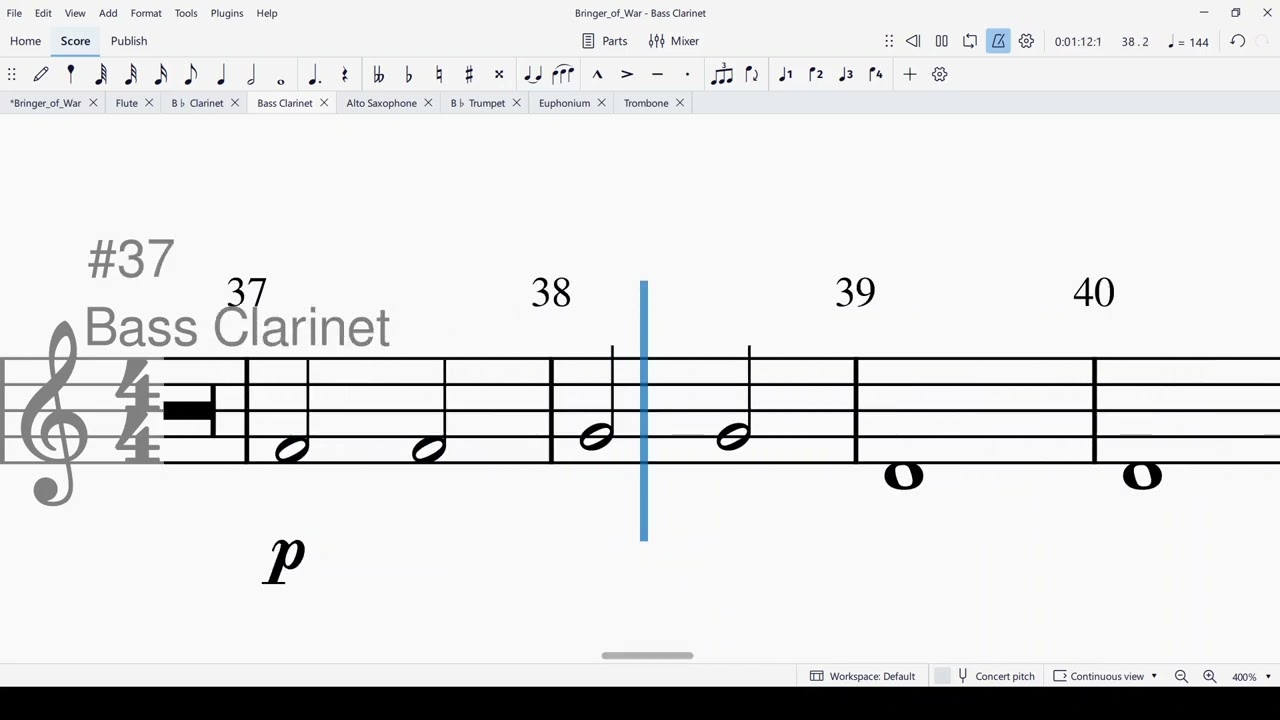Open the Edit menu
The height and width of the screenshot is (720, 1280).
click(x=43, y=13)
